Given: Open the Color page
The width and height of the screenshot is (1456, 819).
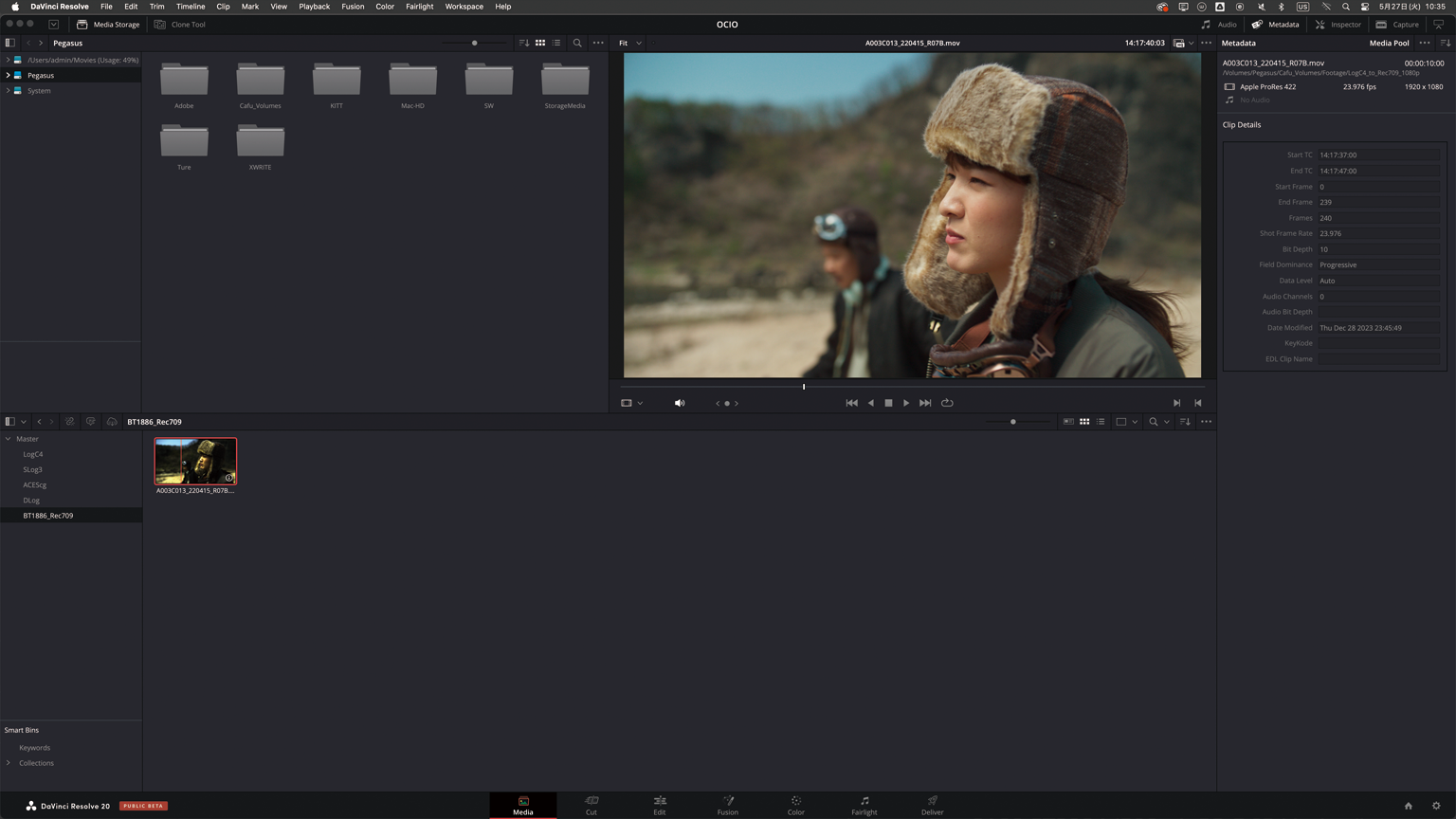Looking at the screenshot, I should click(795, 805).
